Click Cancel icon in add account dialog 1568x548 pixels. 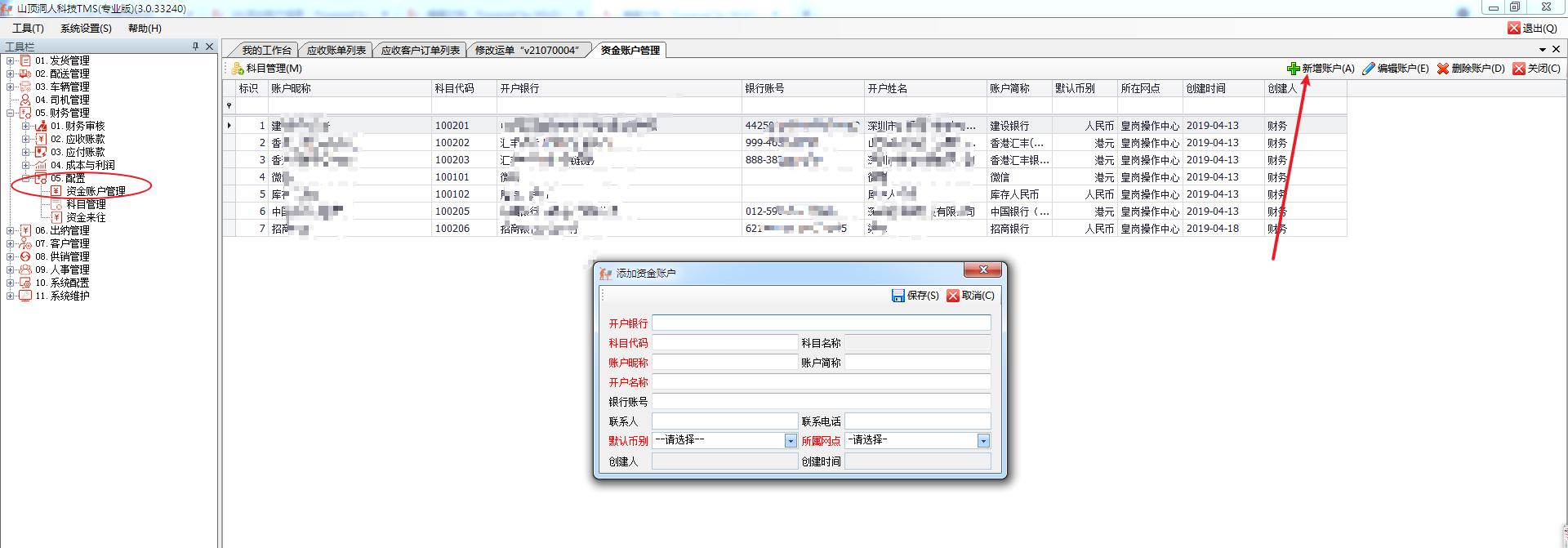tap(953, 296)
